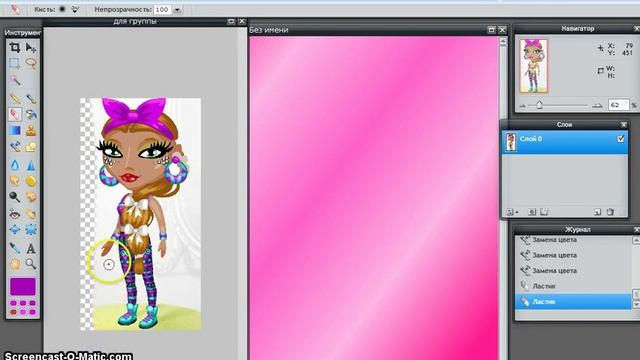Select the Zoom magnifier tool
The image size is (640, 360).
31,264
